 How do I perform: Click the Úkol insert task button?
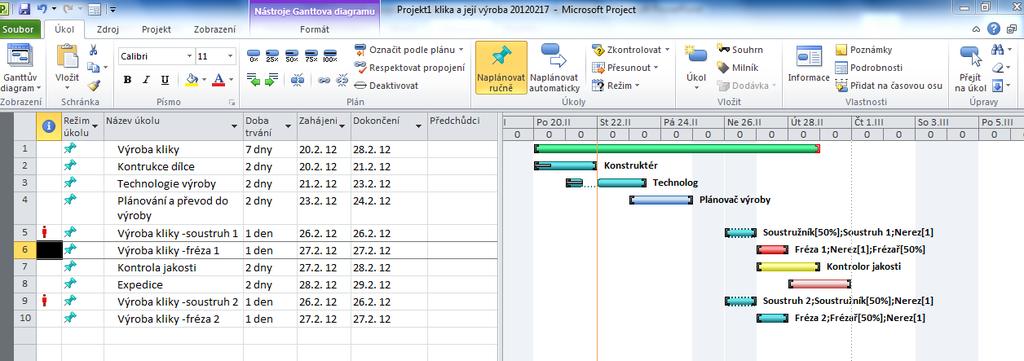[x=696, y=68]
